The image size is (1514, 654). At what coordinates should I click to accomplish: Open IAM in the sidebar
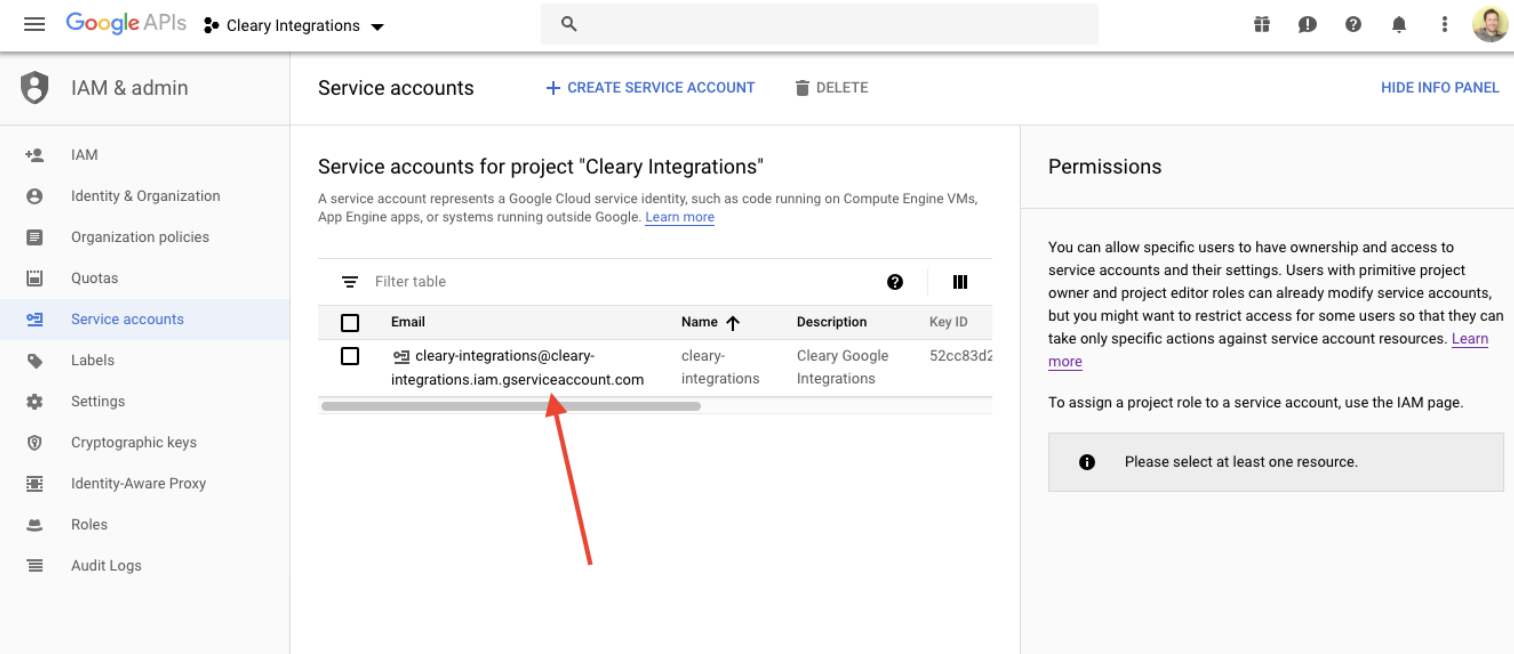84,155
